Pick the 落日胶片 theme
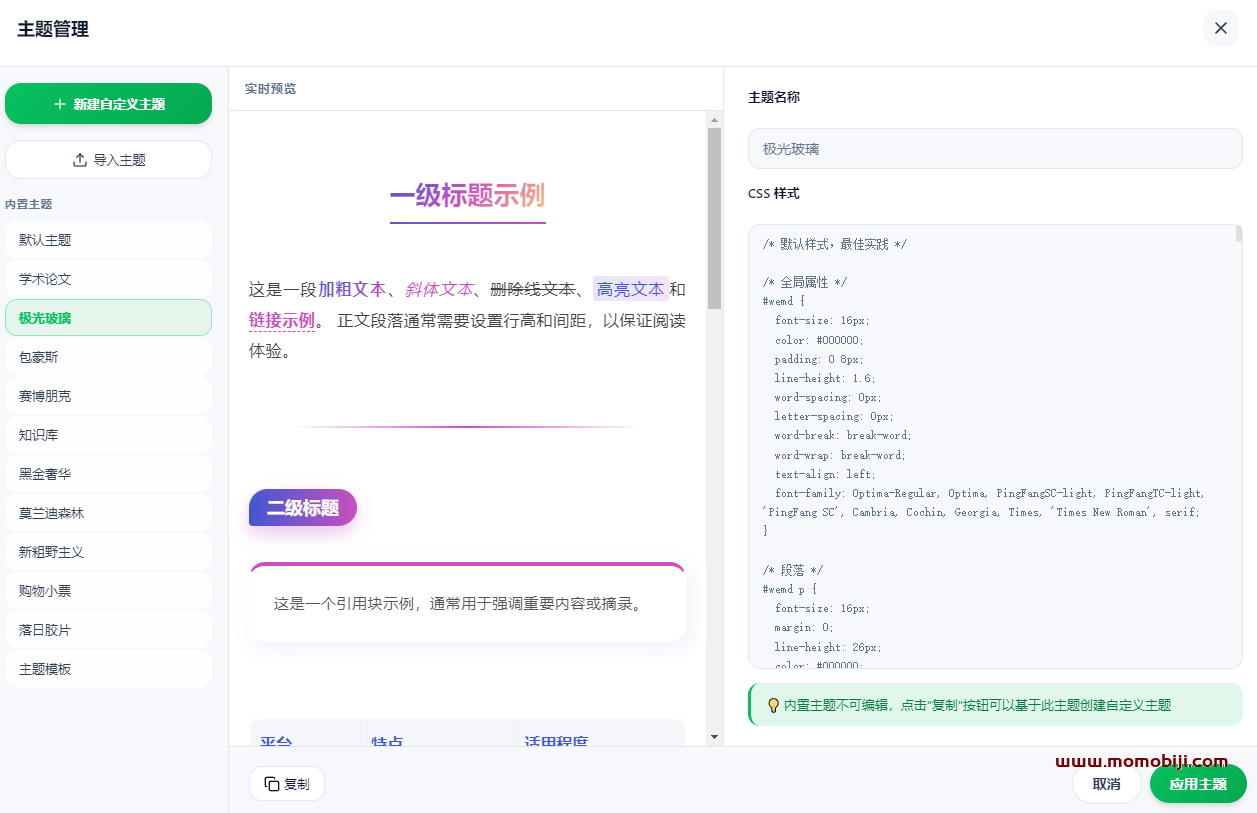This screenshot has width=1257, height=813. (x=108, y=630)
